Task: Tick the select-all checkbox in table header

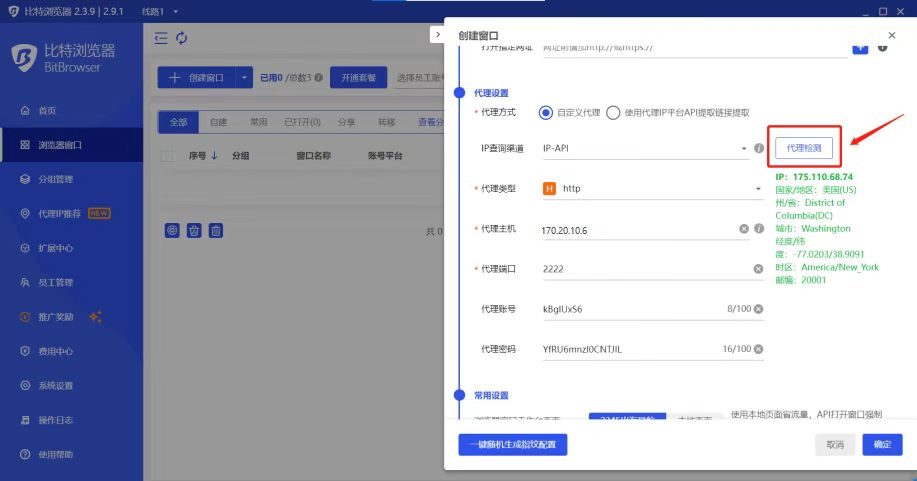Action: click(168, 156)
